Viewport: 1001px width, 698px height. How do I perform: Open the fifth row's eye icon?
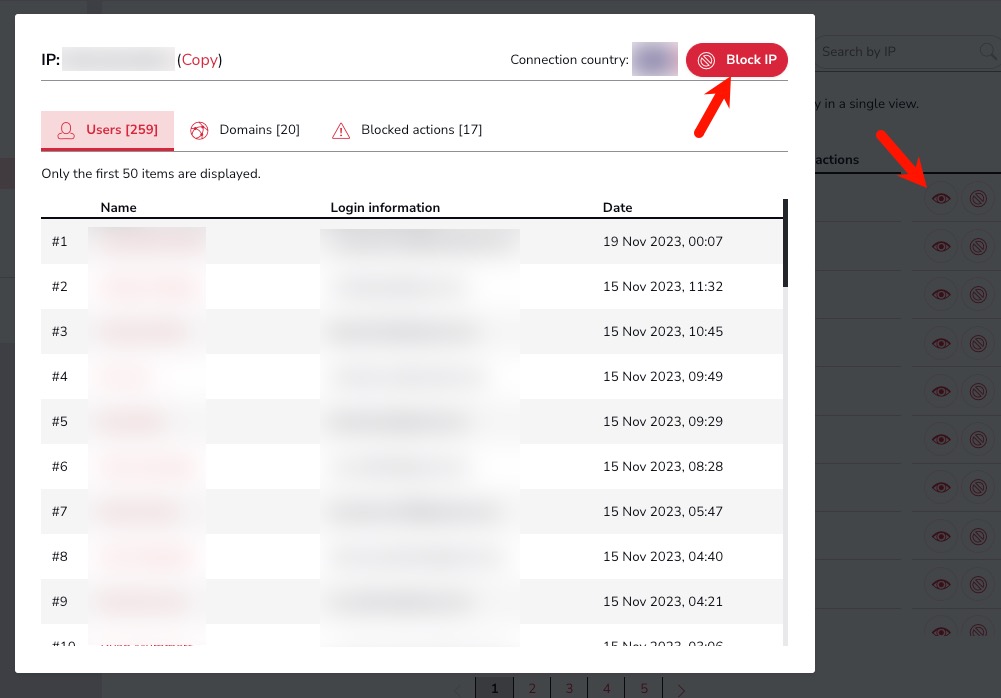click(940, 391)
